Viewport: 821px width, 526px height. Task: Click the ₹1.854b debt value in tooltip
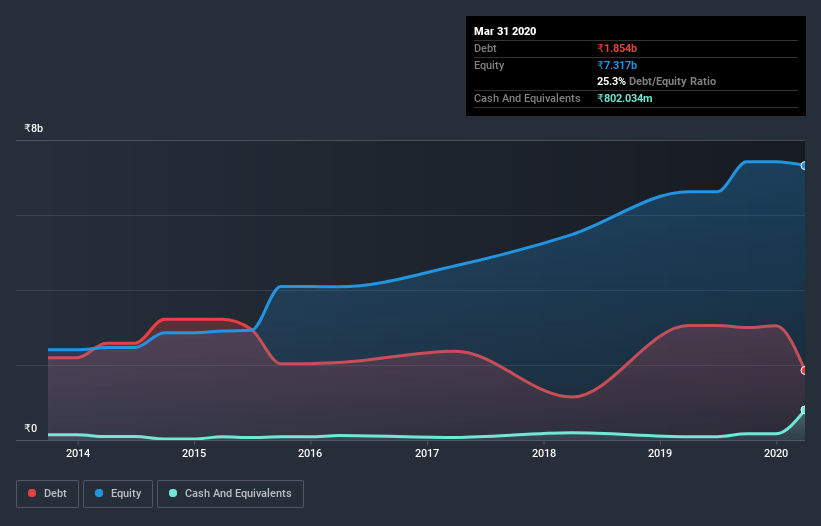[617, 48]
